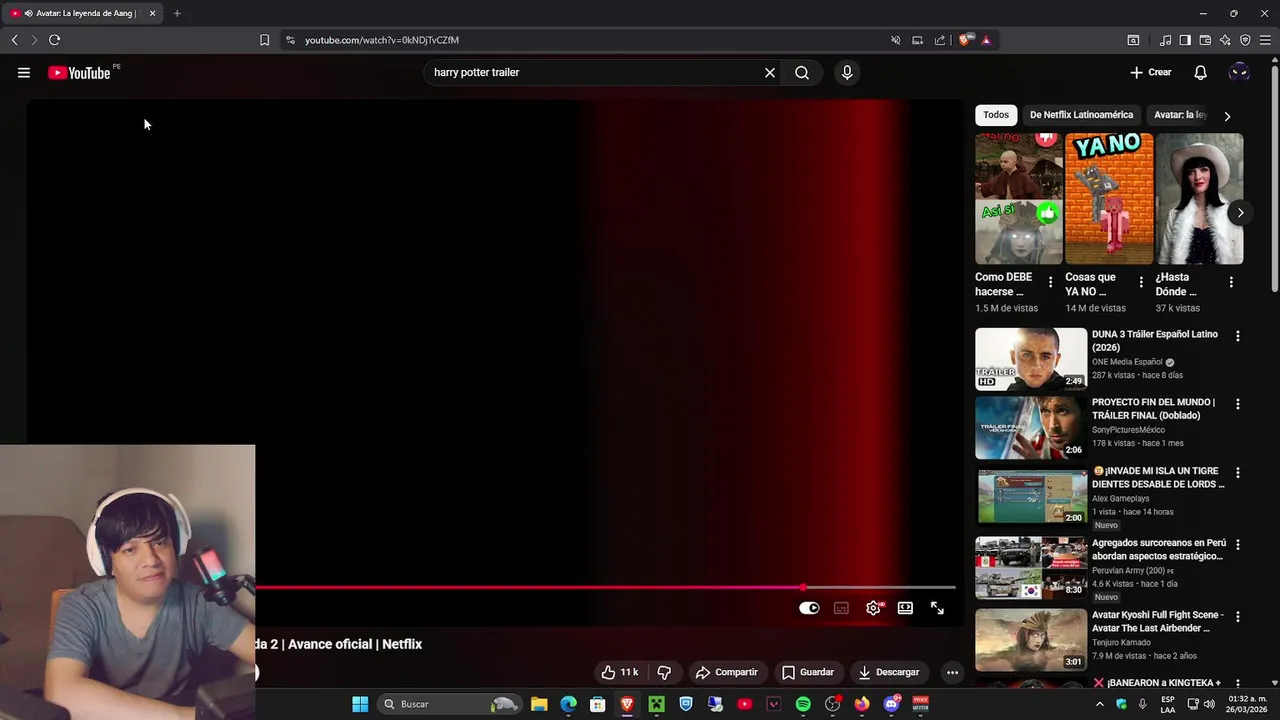Open Brave Wallet icon
This screenshot has height=720, width=1280.
pyautogui.click(x=1205, y=40)
